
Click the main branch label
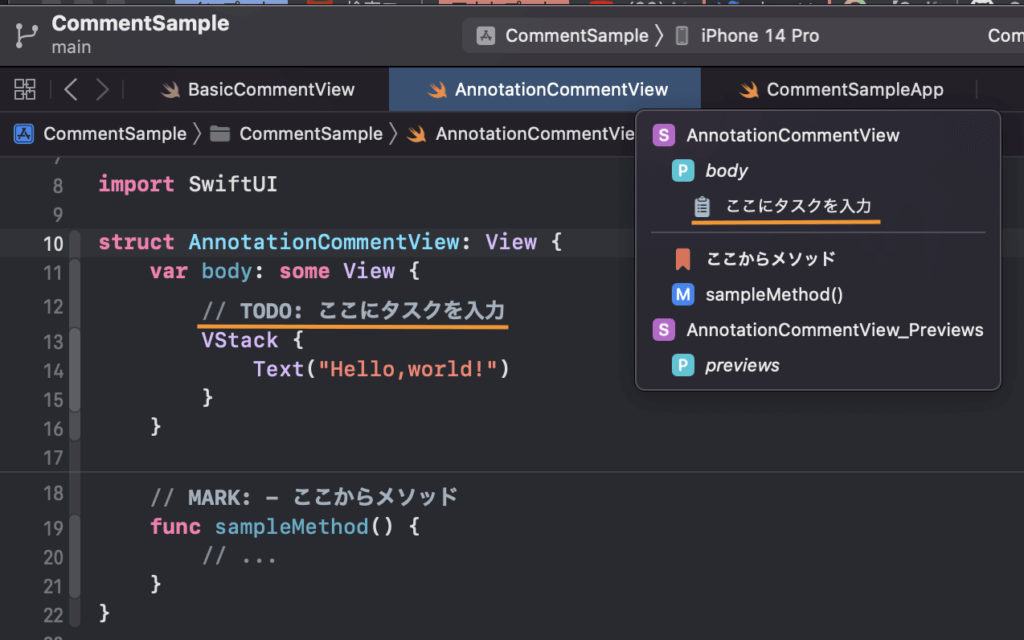71,48
